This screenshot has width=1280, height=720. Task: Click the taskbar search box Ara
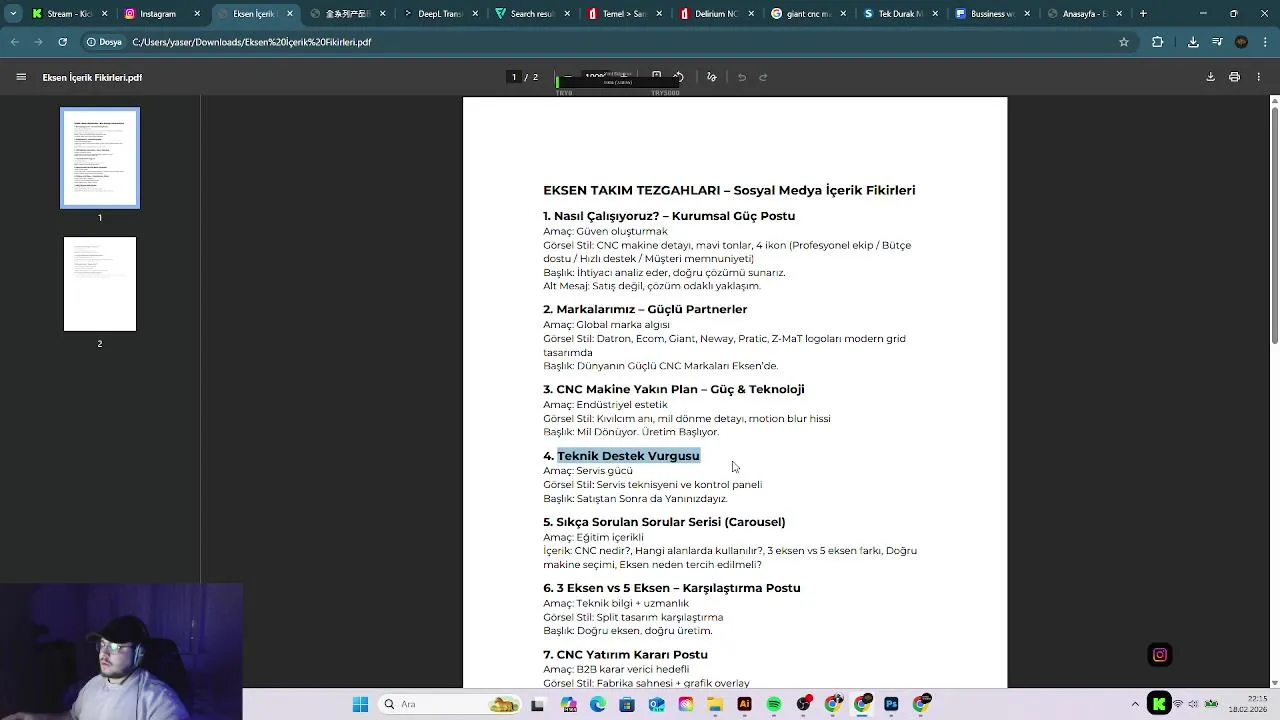(x=449, y=704)
